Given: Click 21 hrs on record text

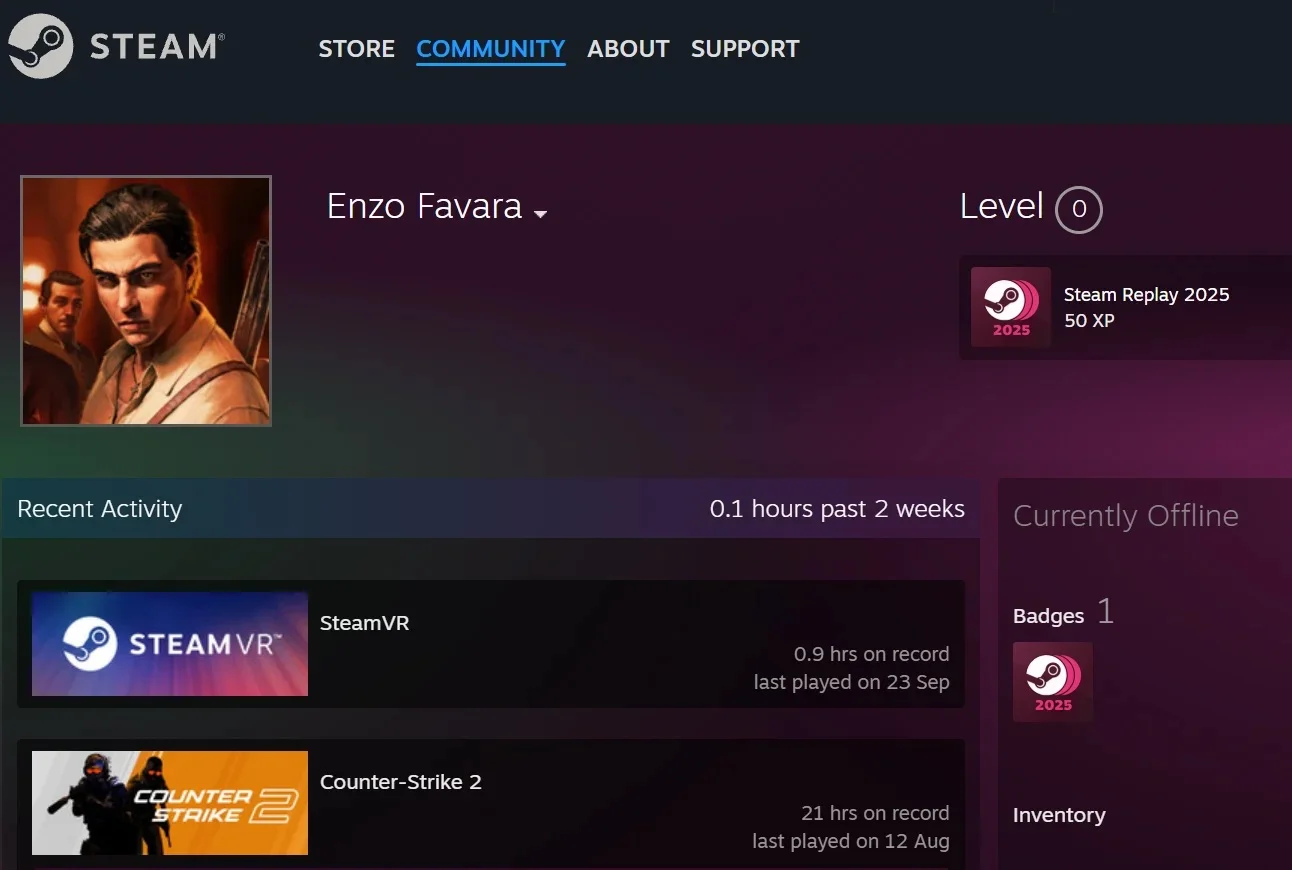Looking at the screenshot, I should pyautogui.click(x=875, y=813).
